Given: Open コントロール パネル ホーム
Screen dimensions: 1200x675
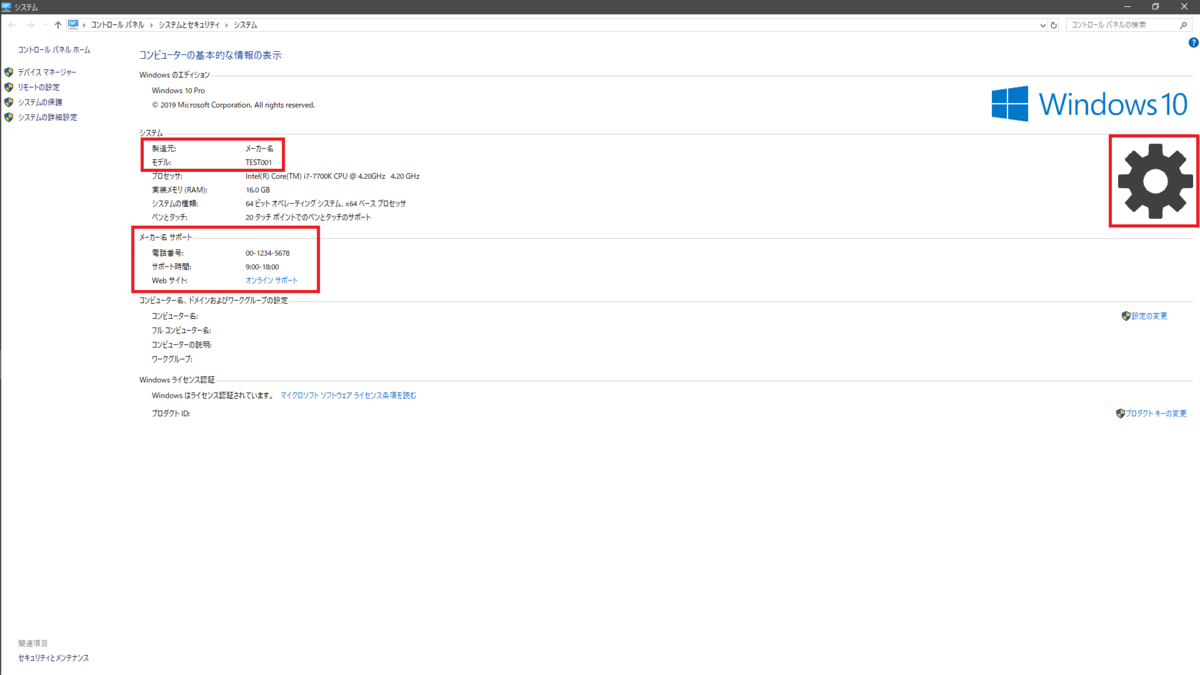Looking at the screenshot, I should point(54,50).
